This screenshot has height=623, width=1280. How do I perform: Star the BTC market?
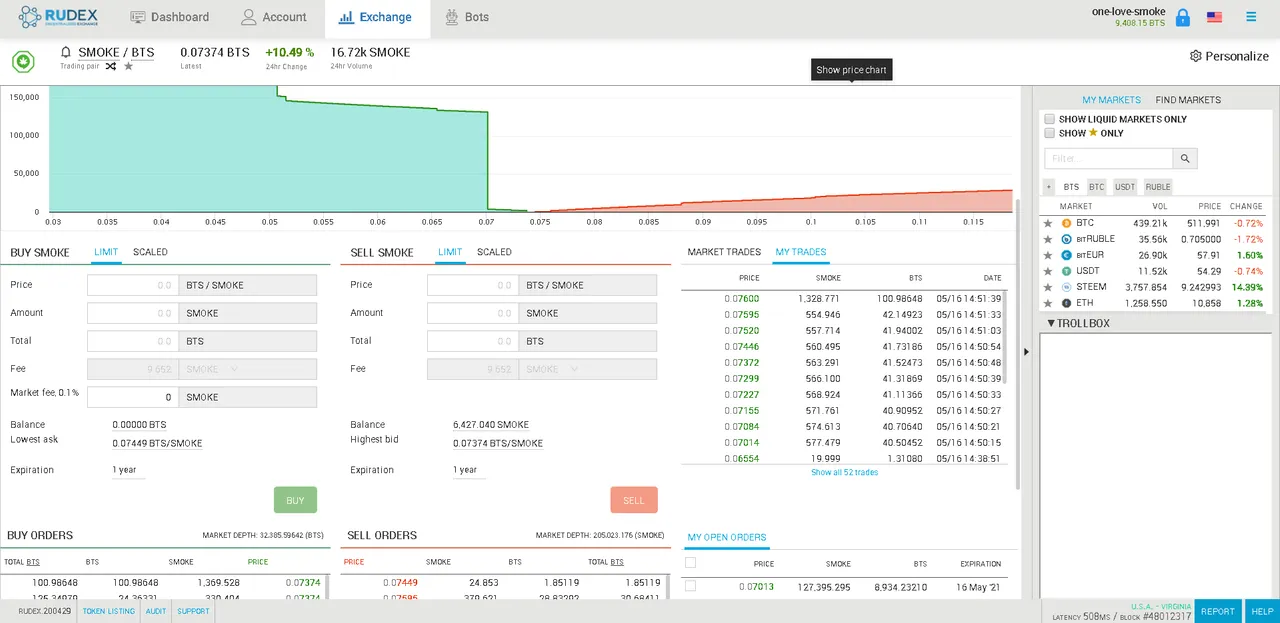coord(1048,223)
